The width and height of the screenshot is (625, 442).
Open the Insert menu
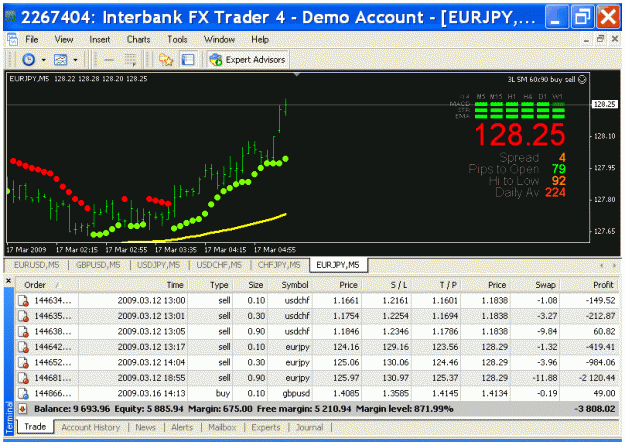tap(100, 39)
